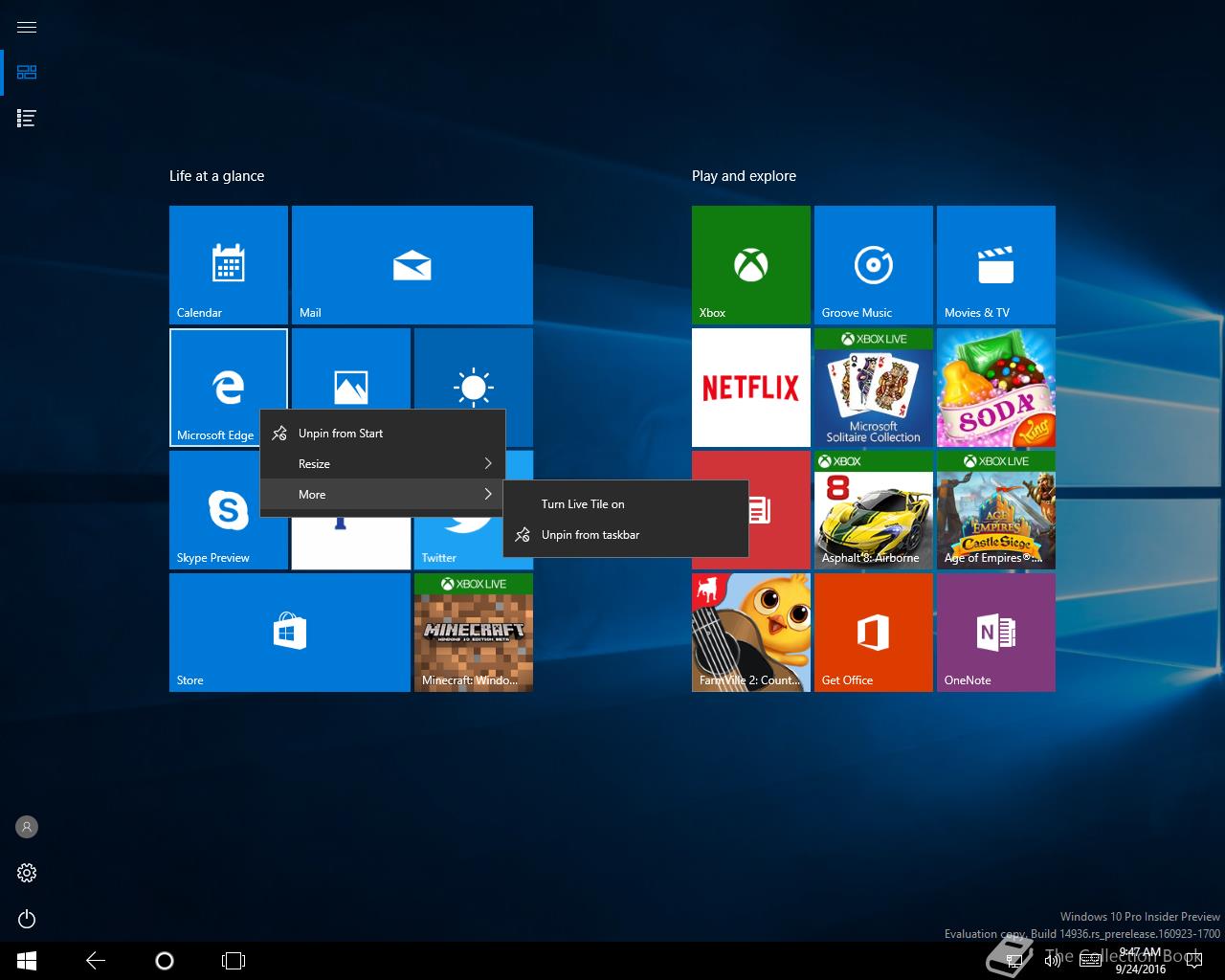Open Settings gear icon
This screenshot has height=980, width=1225.
[x=27, y=873]
